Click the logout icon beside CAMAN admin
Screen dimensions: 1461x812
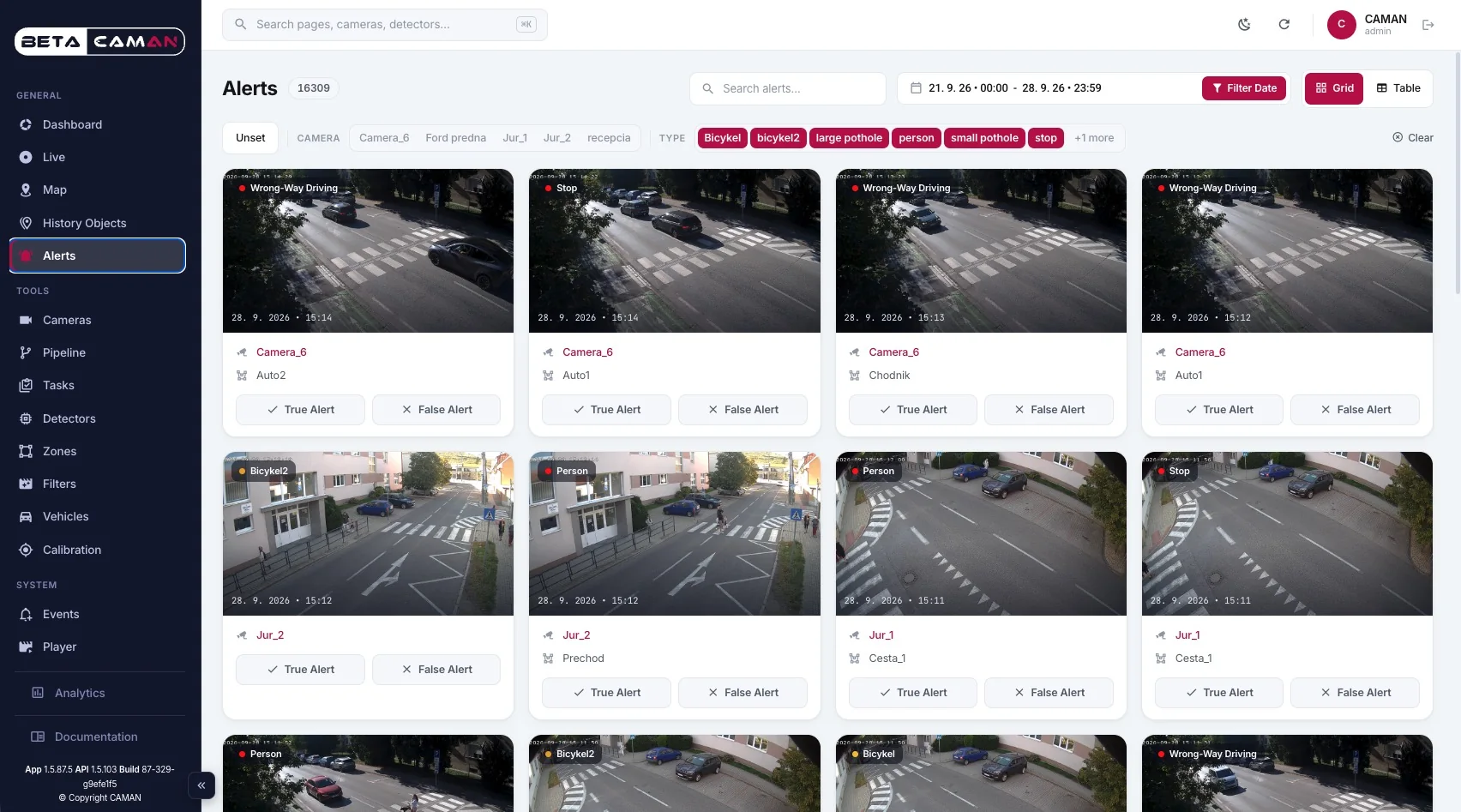[x=1428, y=25]
